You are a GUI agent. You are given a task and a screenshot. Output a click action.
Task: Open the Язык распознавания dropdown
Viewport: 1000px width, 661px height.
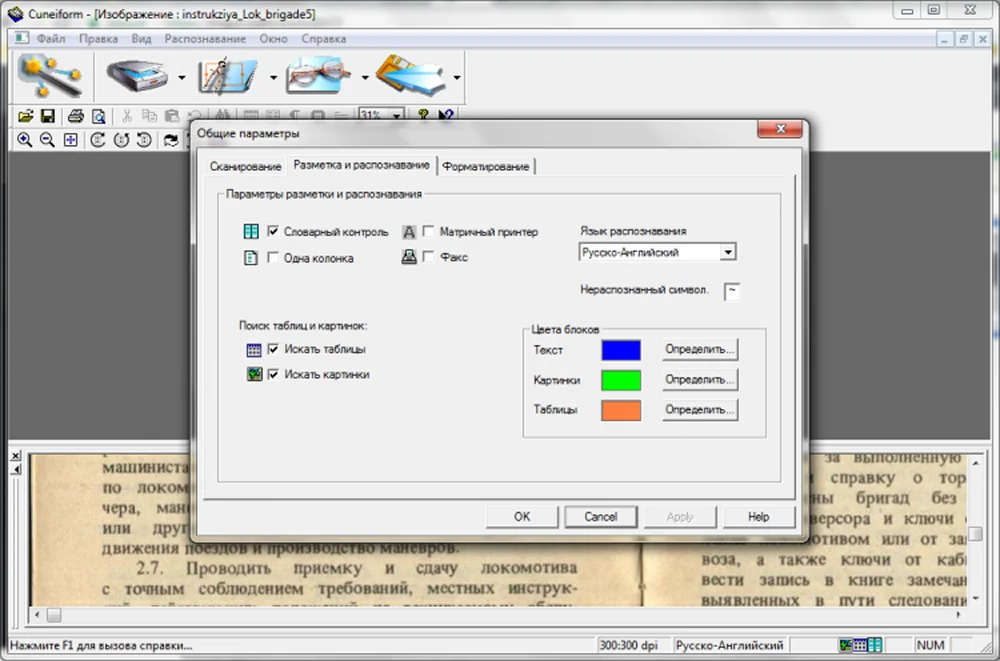tap(728, 252)
